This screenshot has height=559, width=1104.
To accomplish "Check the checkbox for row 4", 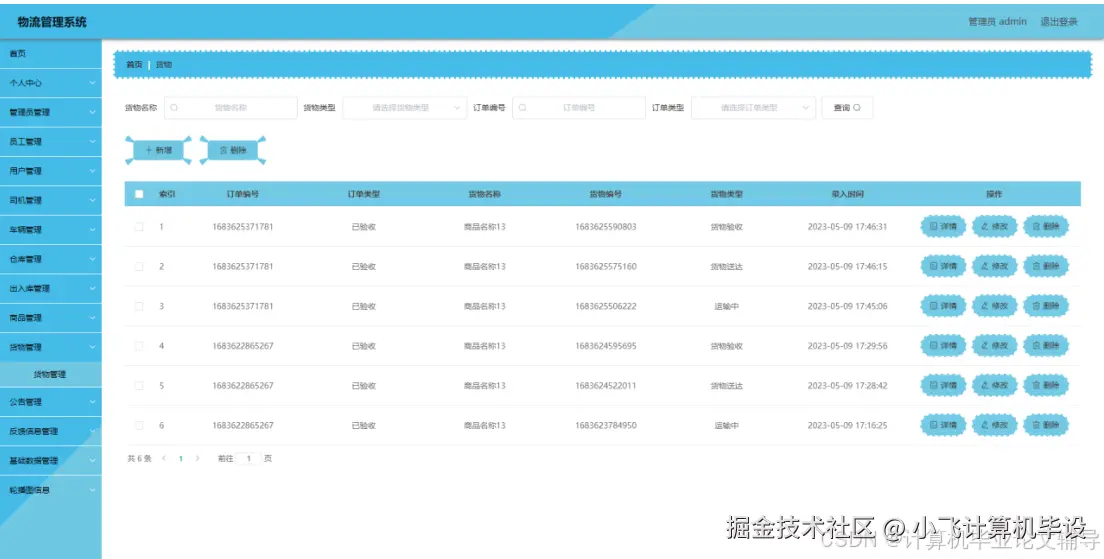I will (139, 346).
